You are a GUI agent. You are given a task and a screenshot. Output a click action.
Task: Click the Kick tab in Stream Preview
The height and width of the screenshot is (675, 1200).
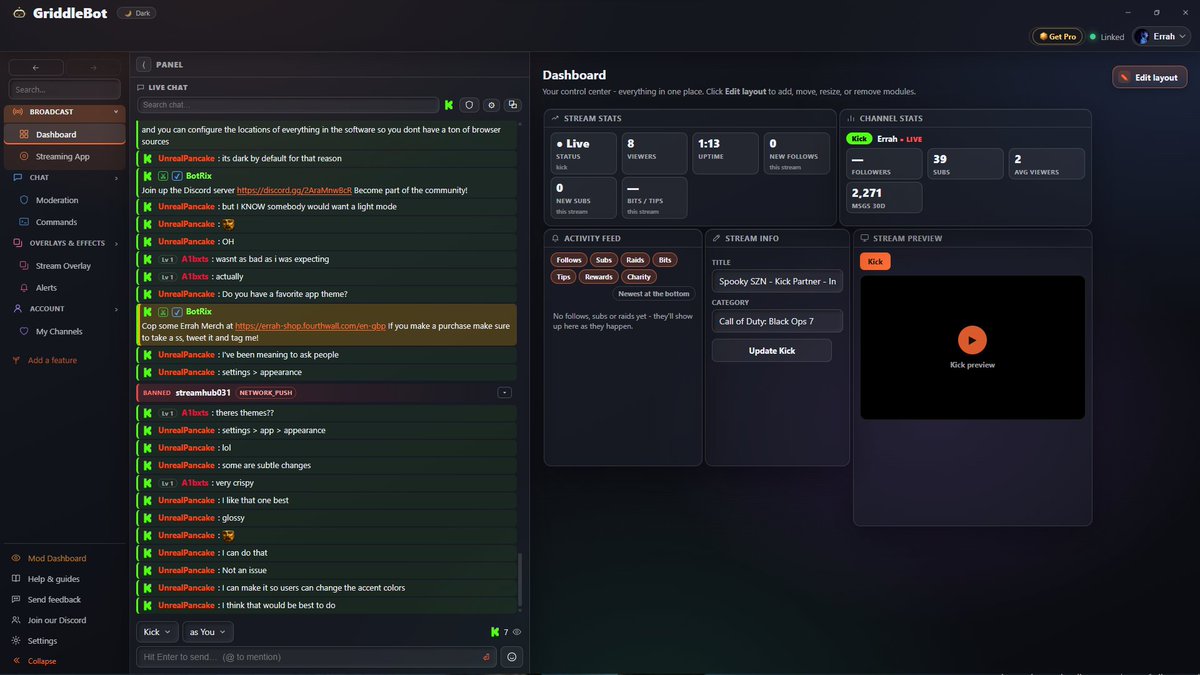click(x=875, y=261)
